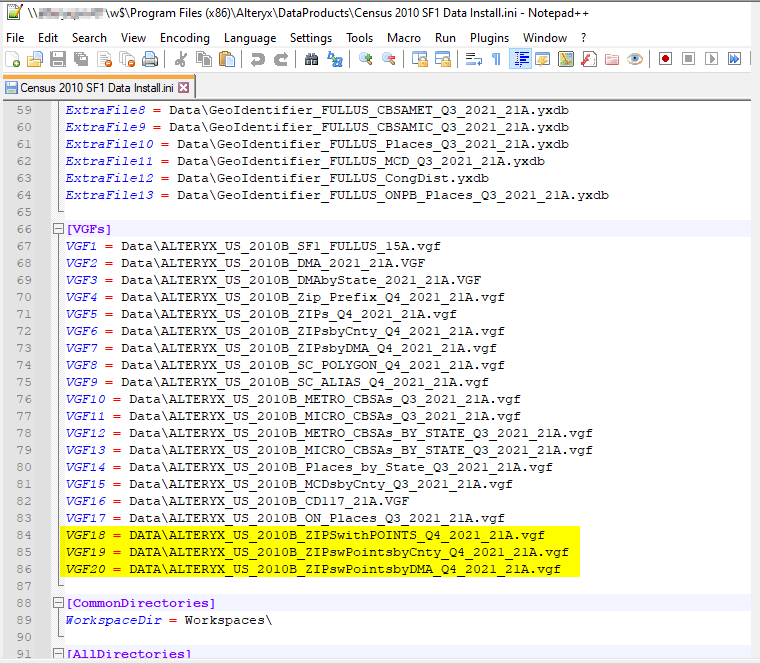Click the Workspaces\ value text

point(228,620)
